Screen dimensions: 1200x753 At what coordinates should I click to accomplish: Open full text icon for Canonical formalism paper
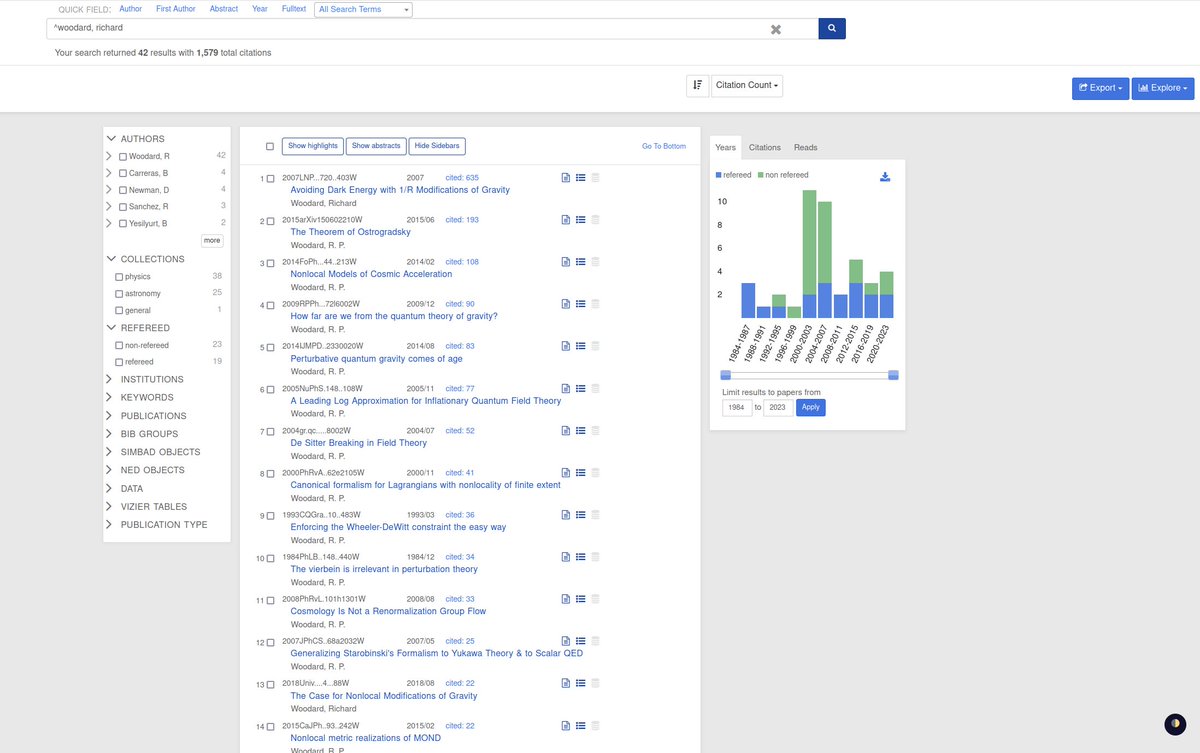(x=565, y=473)
